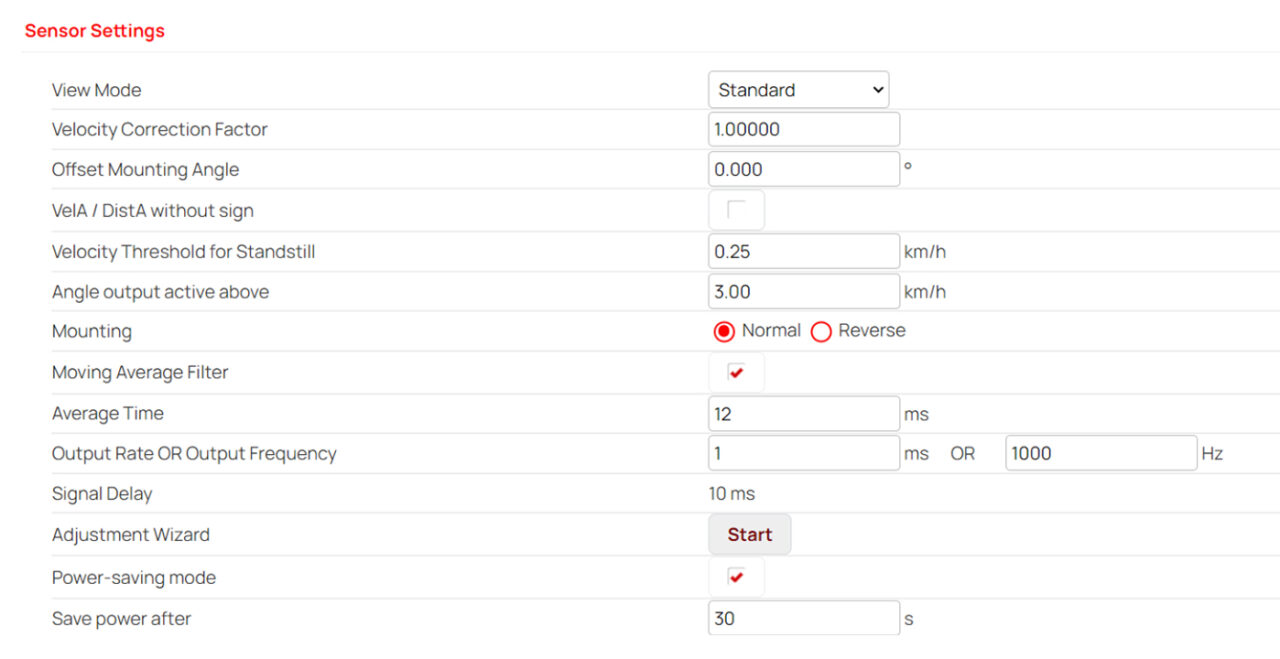Click the Output Frequency Hz field
This screenshot has height=659, width=1280.
coord(1100,454)
